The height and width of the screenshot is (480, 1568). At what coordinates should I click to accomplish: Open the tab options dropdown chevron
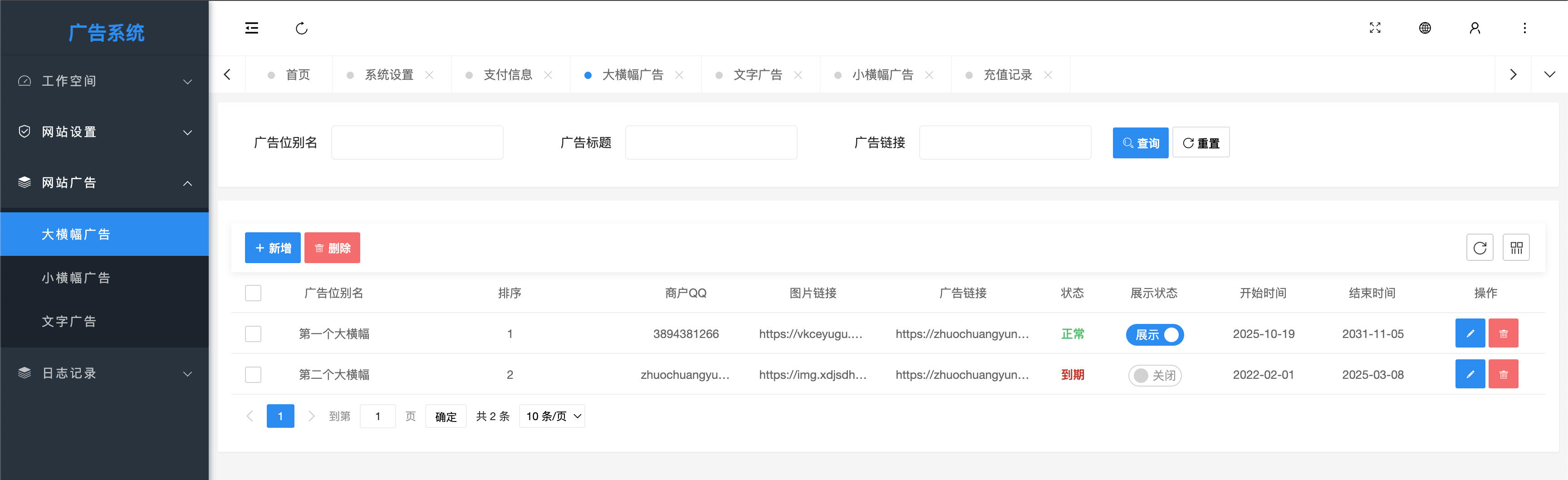1550,75
